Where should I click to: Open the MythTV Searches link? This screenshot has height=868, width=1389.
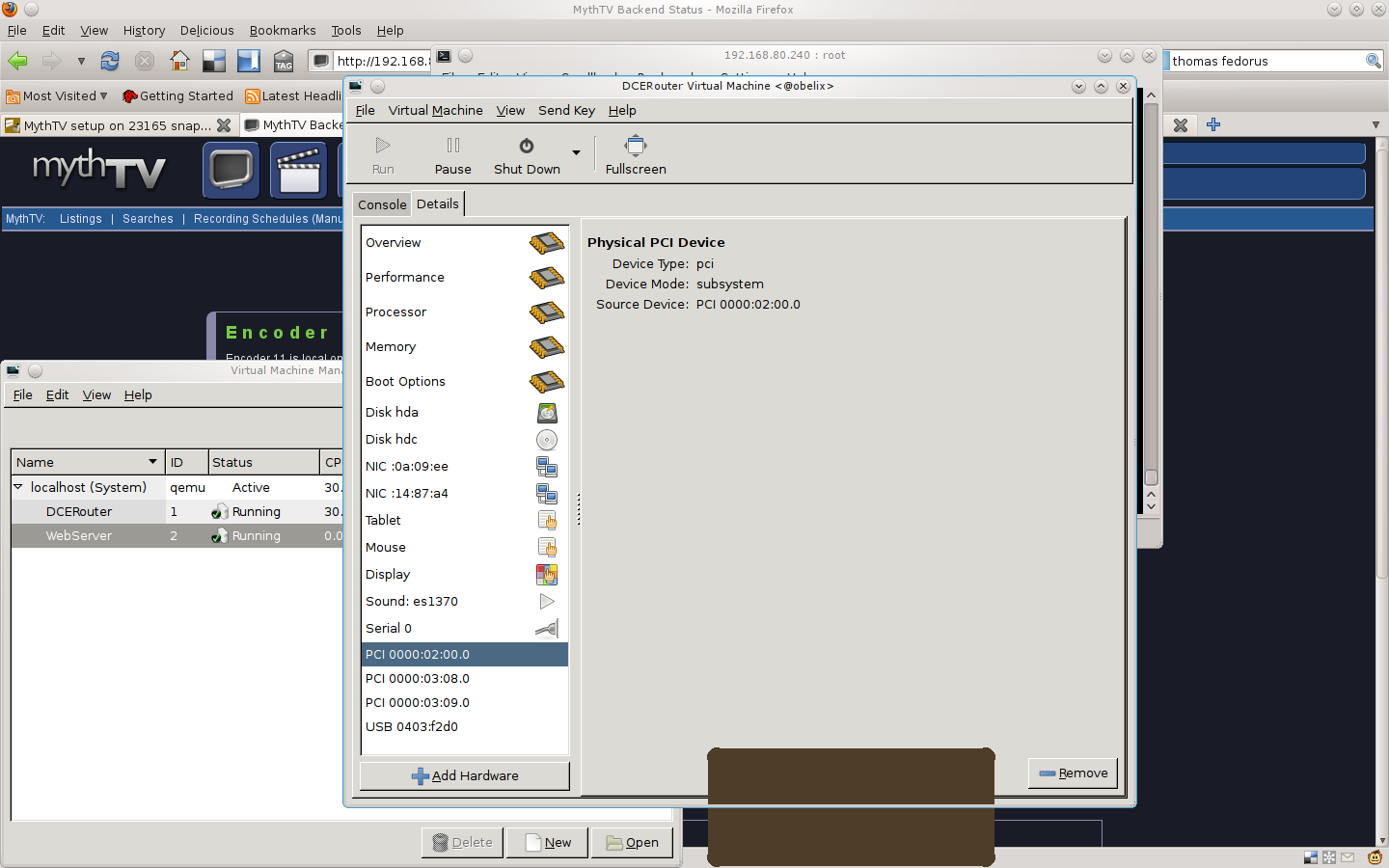[x=148, y=220]
